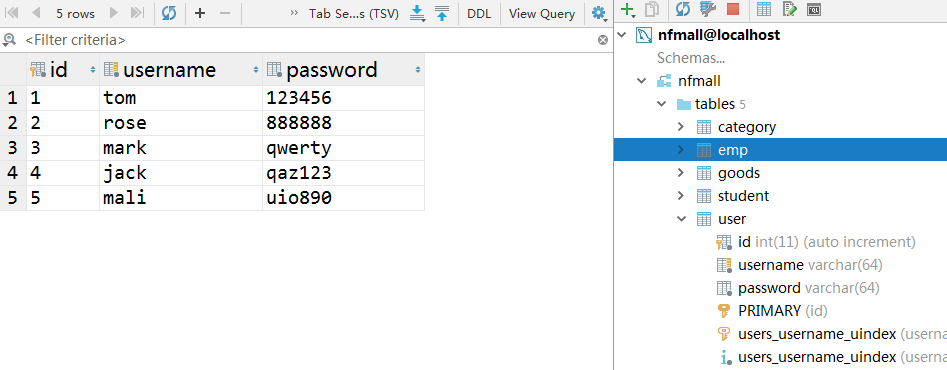Screen dimensions: 947x370
Task: Click the table editor grid icon
Action: coord(763,9)
